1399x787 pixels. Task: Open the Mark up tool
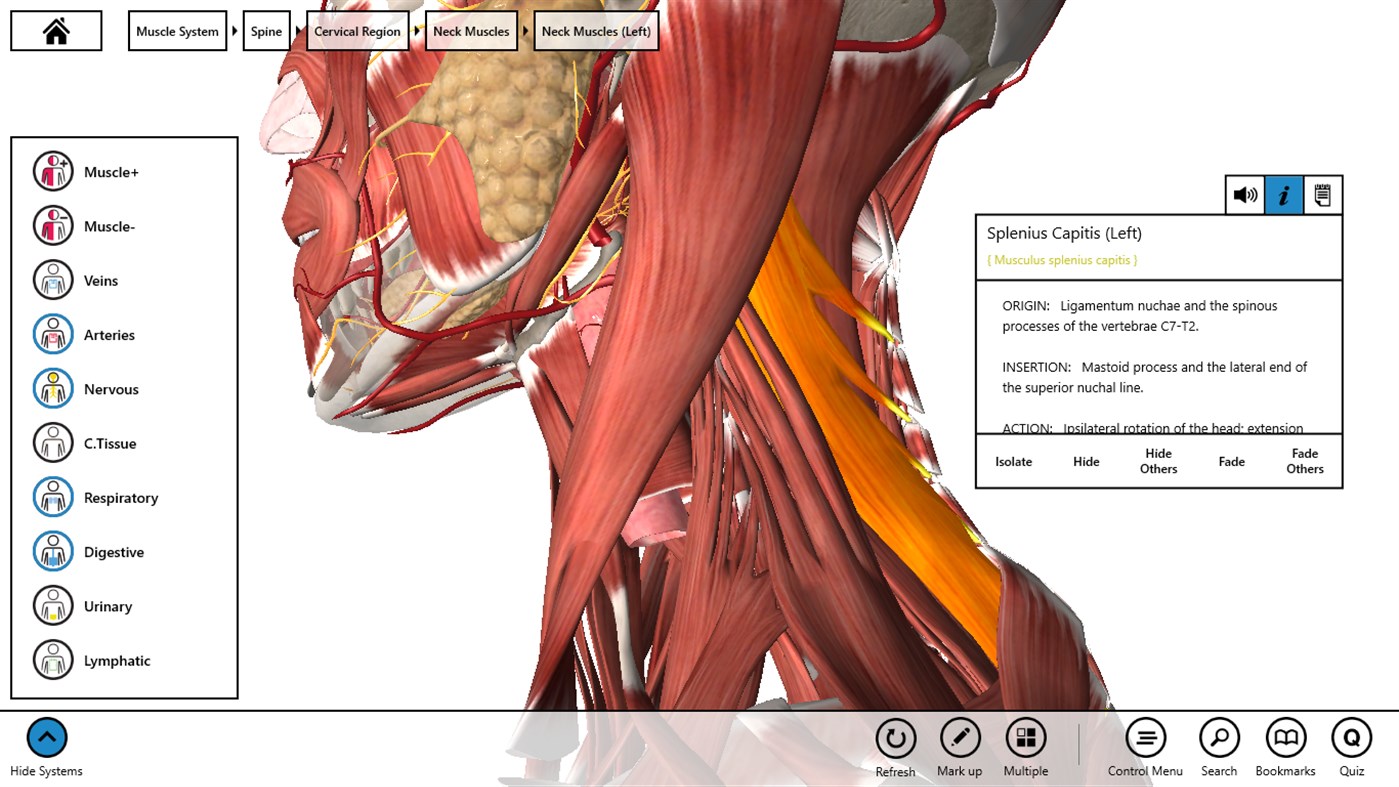tap(959, 737)
